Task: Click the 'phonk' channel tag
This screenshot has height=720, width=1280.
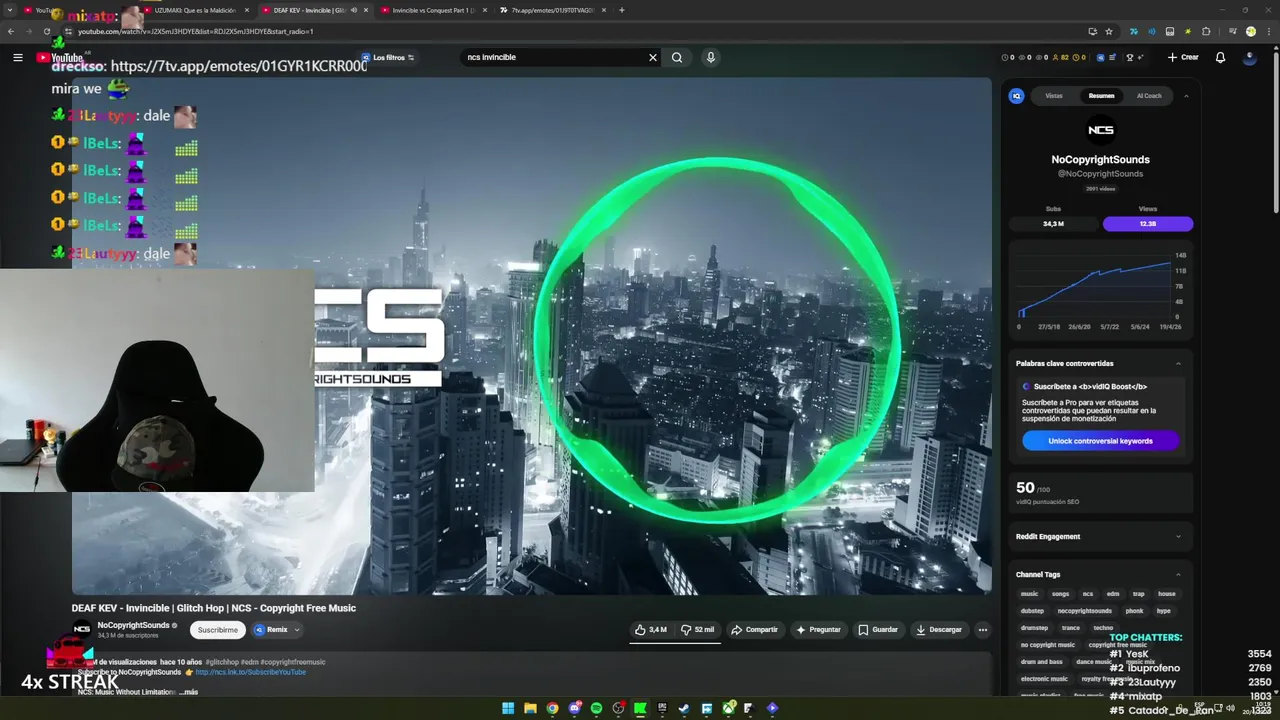Action: (1134, 611)
